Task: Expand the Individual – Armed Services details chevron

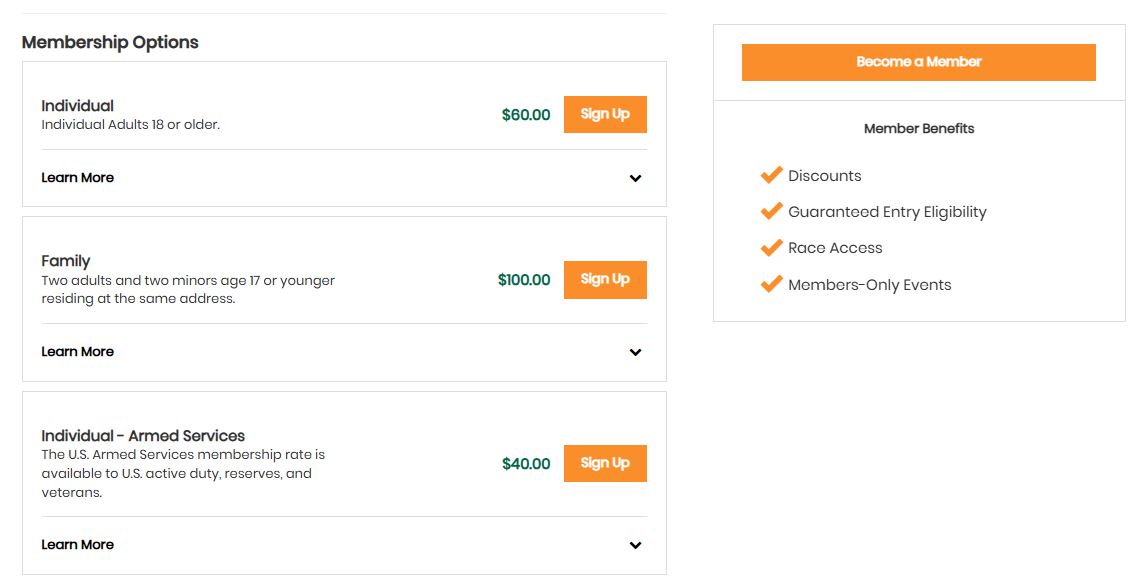Action: [x=635, y=545]
